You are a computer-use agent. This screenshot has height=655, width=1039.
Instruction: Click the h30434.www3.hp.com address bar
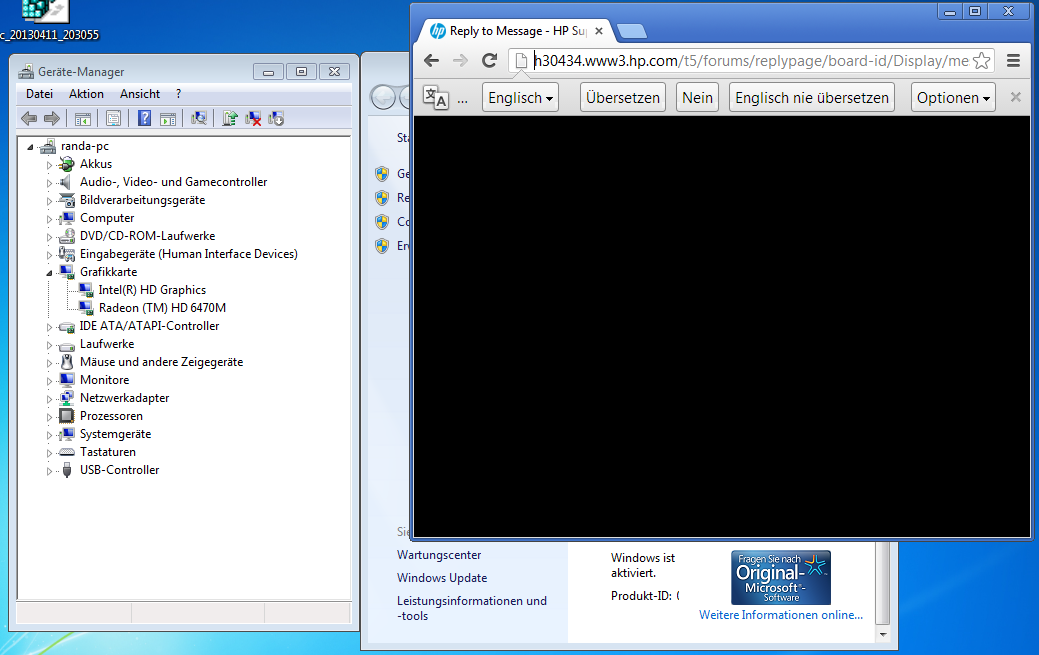click(x=751, y=61)
